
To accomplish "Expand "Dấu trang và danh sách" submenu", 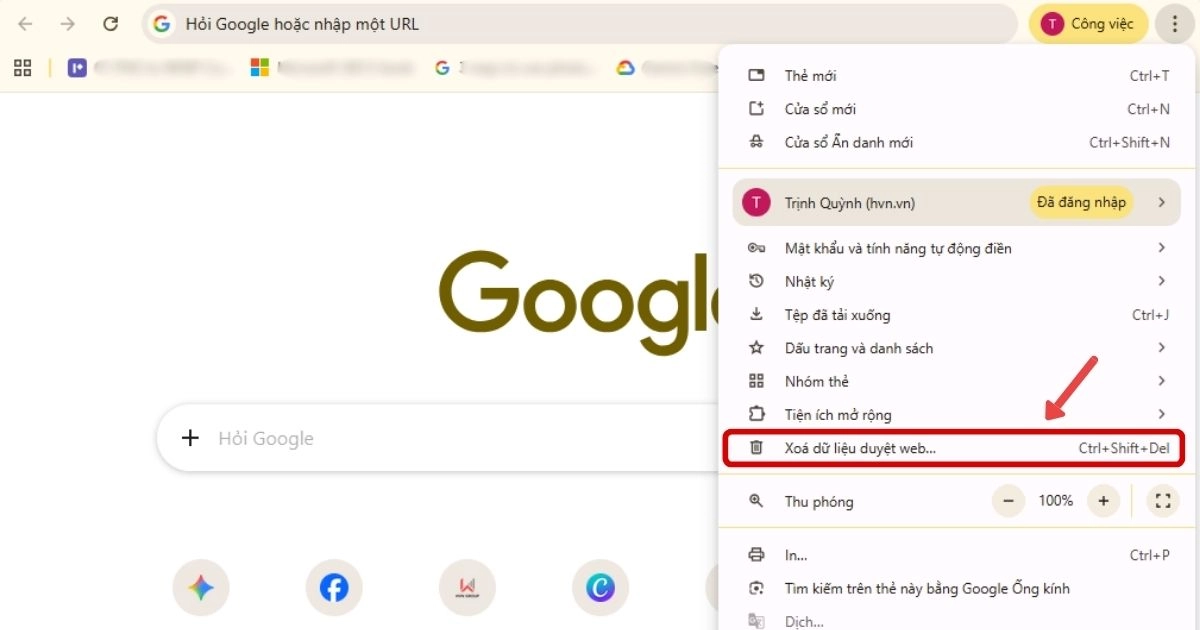I will coord(958,348).
